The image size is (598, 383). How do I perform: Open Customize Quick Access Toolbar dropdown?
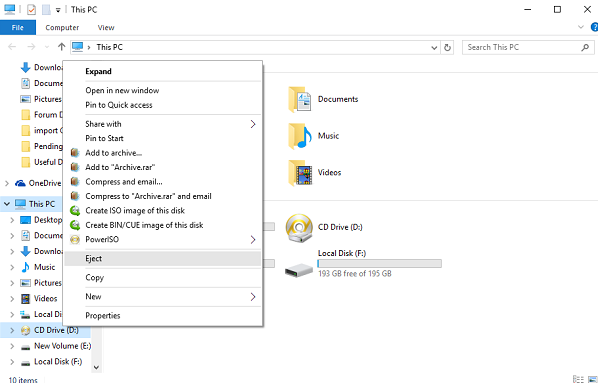pyautogui.click(x=58, y=10)
